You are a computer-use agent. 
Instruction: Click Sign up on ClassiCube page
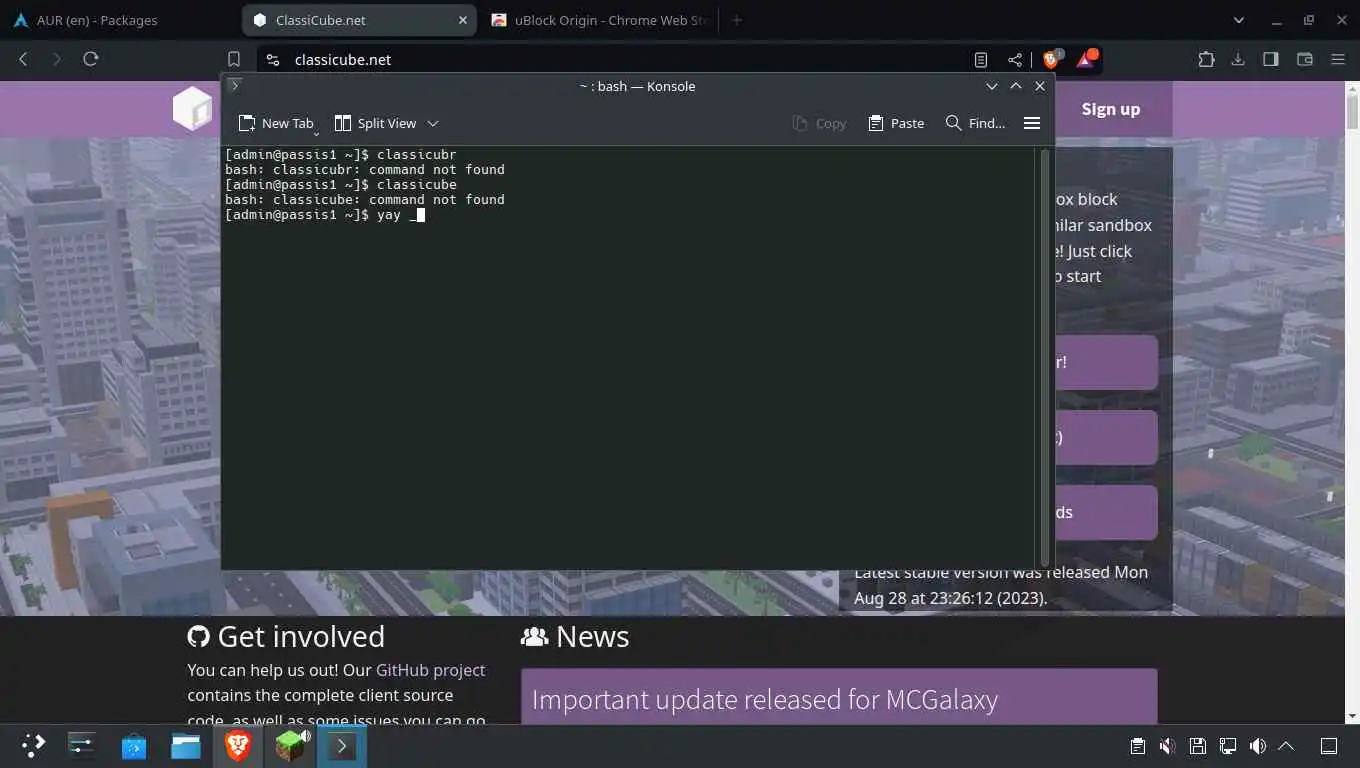(x=1110, y=109)
